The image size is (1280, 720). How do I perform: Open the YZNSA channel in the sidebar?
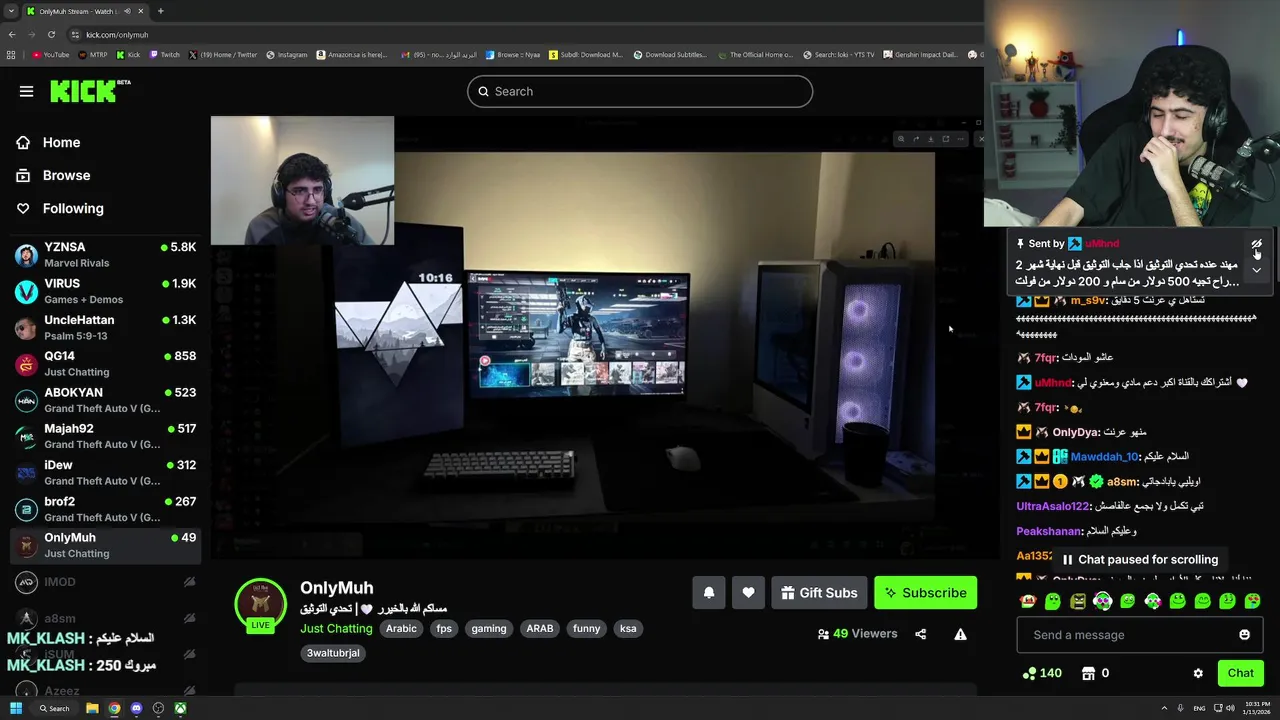click(x=105, y=254)
